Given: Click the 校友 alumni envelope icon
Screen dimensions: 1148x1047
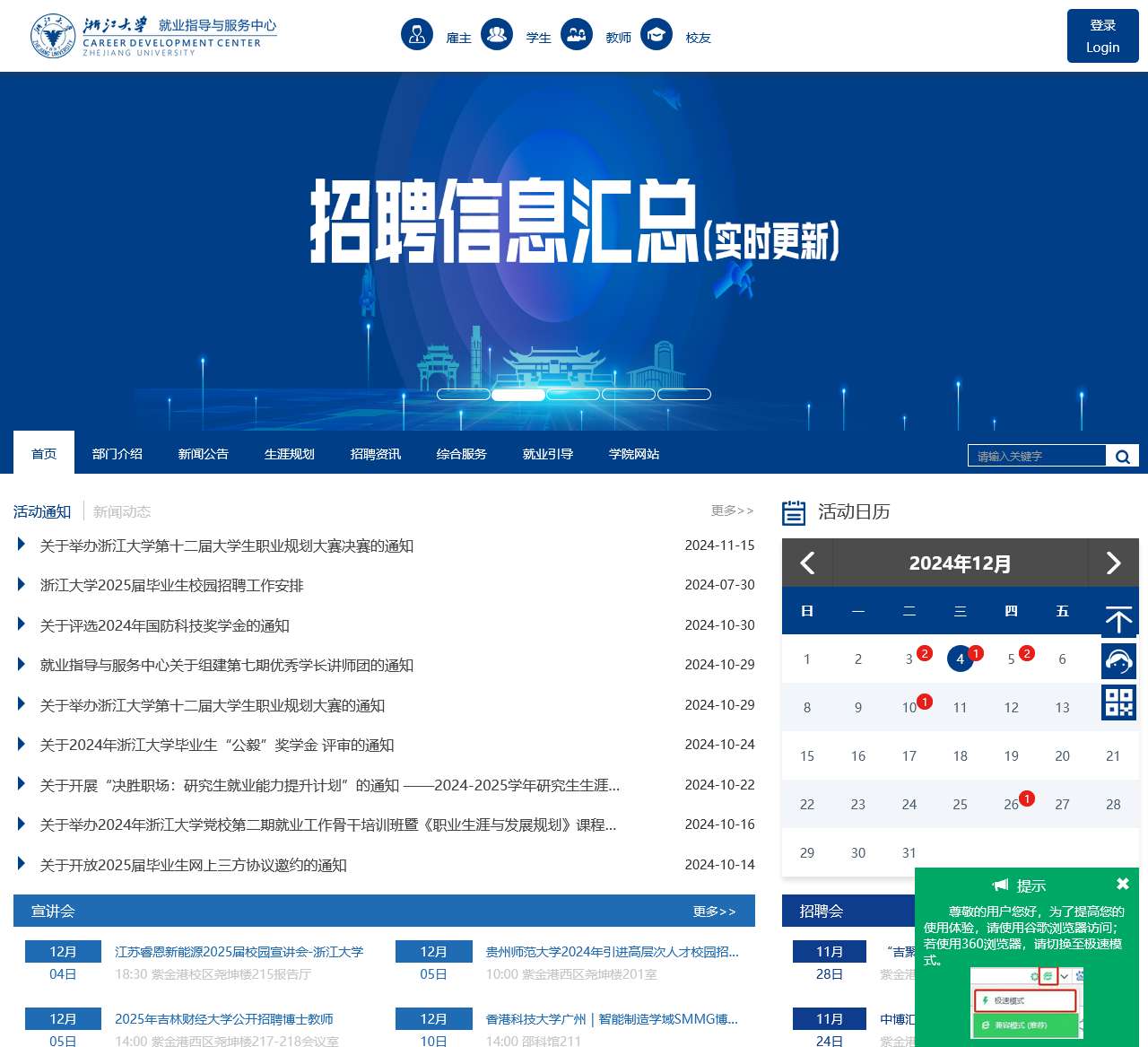Looking at the screenshot, I should pos(657,34).
